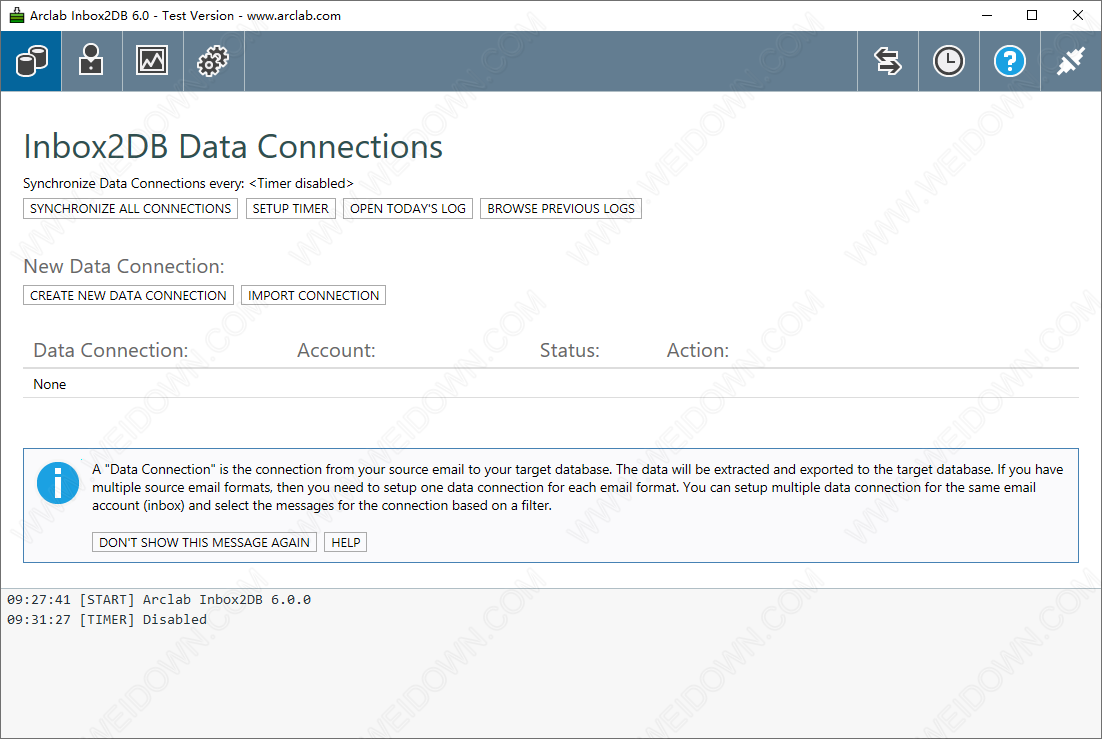Close the Inbox2DB window

[x=1077, y=15]
